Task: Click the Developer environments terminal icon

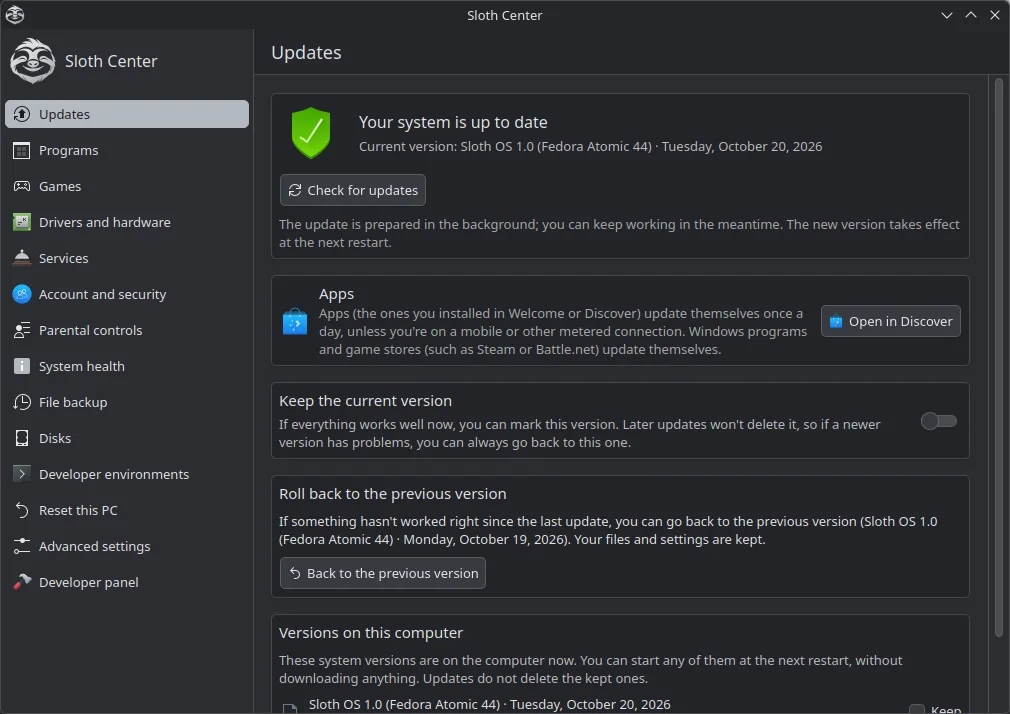Action: click(x=22, y=474)
